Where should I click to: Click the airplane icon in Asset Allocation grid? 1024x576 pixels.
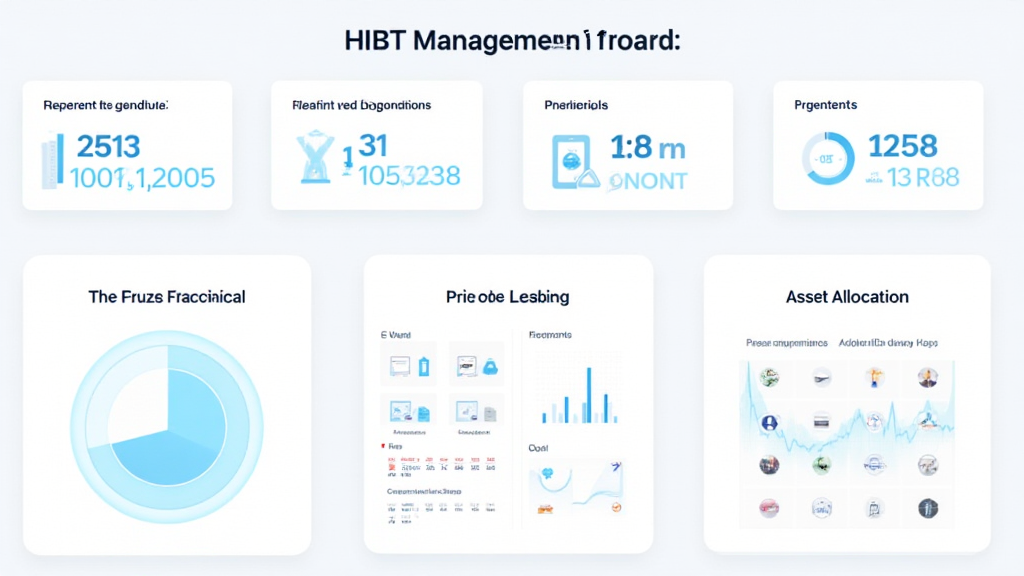click(822, 377)
